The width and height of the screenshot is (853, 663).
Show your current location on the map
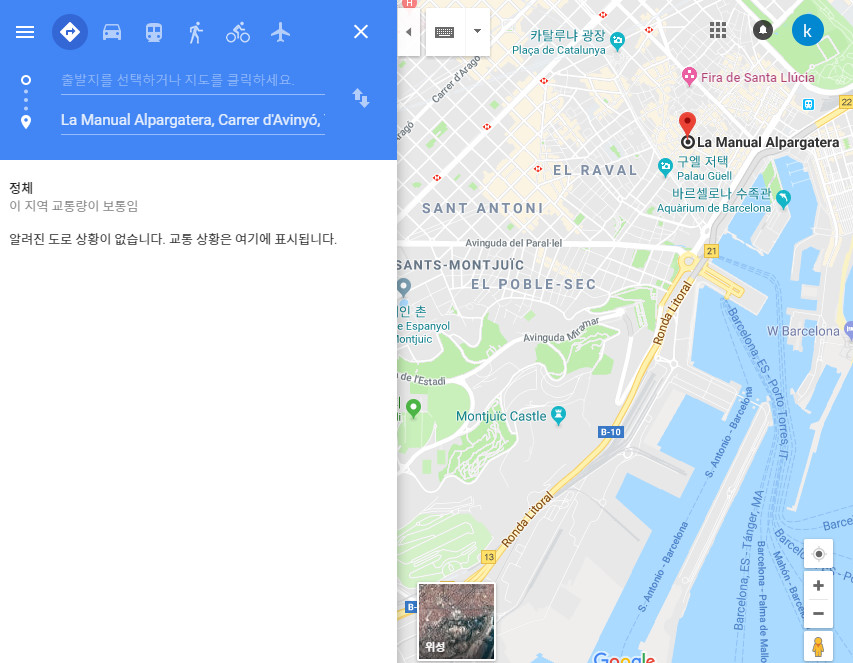[818, 554]
